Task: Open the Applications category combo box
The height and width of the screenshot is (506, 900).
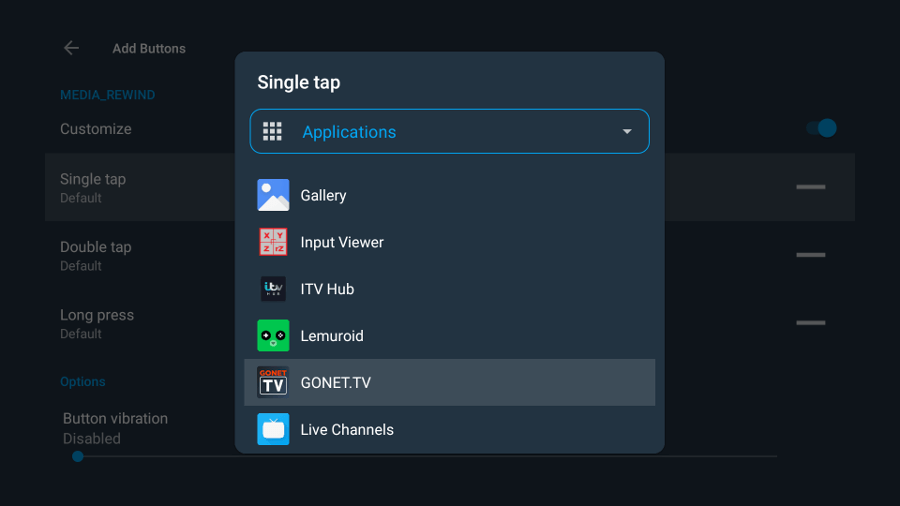Action: (449, 132)
